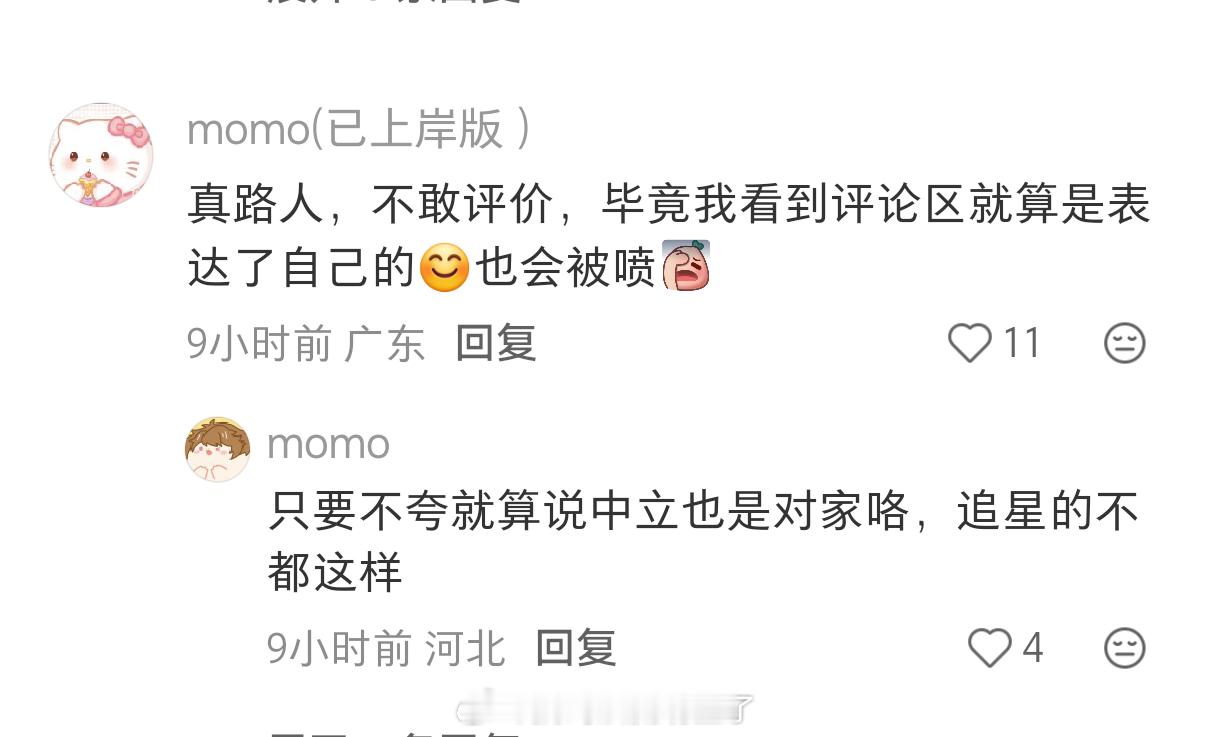1215x737 pixels.
Task: Tap 回复 next to 9小时前 河北
Action: click(576, 648)
